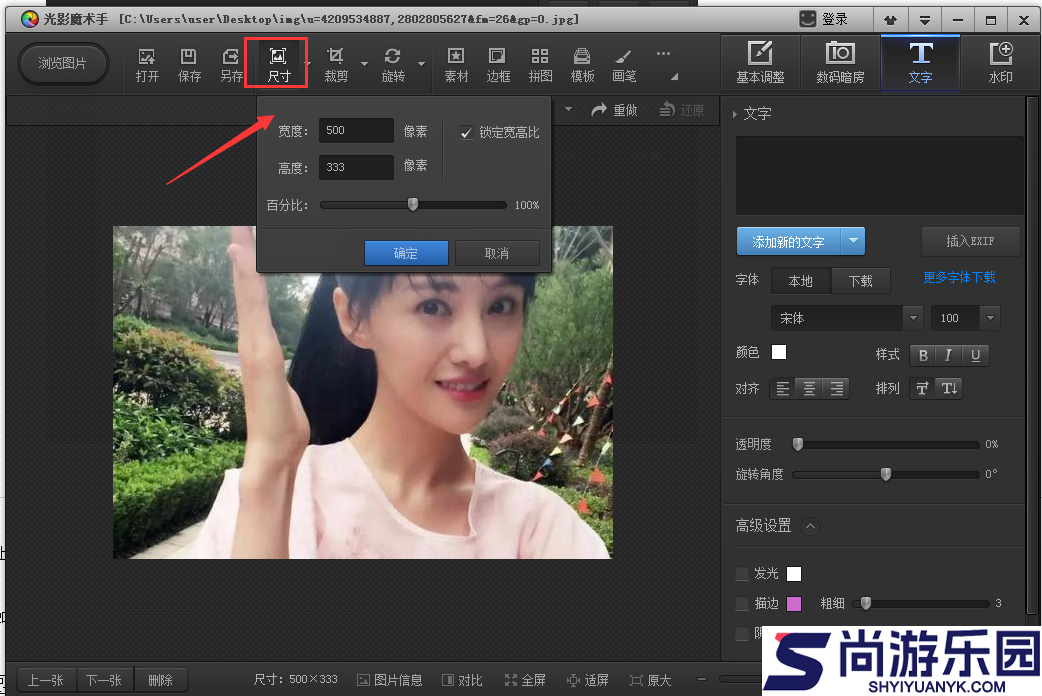
Task: Toggle the 锁定宽高比 checkbox
Action: point(467,132)
